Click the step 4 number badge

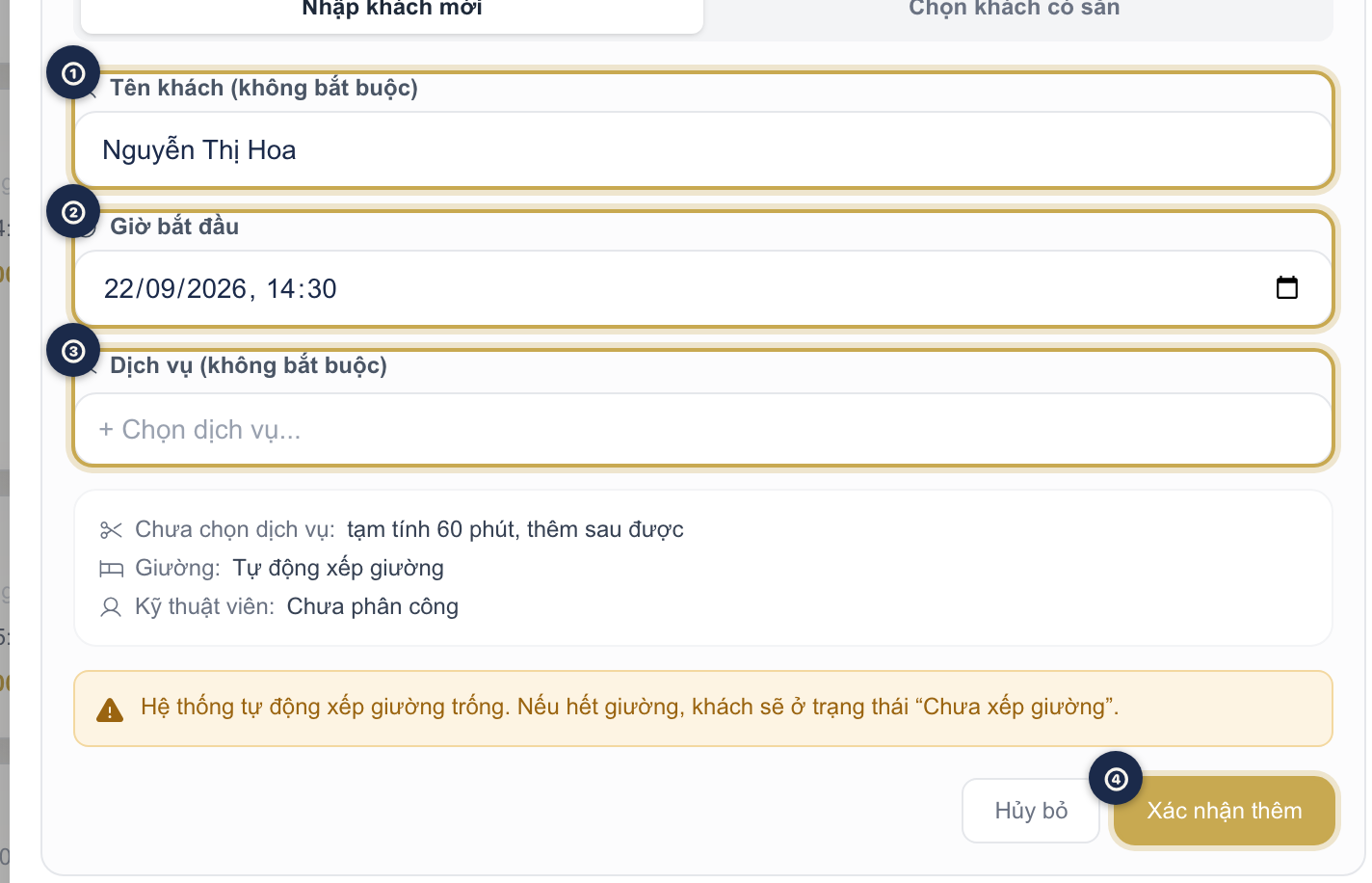point(1116,779)
